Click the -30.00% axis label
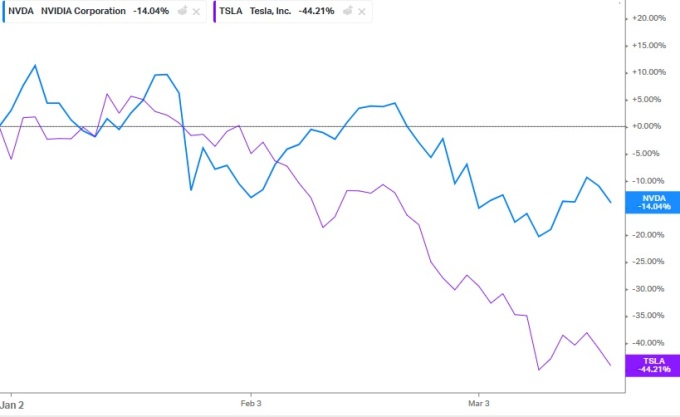The height and width of the screenshot is (417, 680). click(x=650, y=288)
